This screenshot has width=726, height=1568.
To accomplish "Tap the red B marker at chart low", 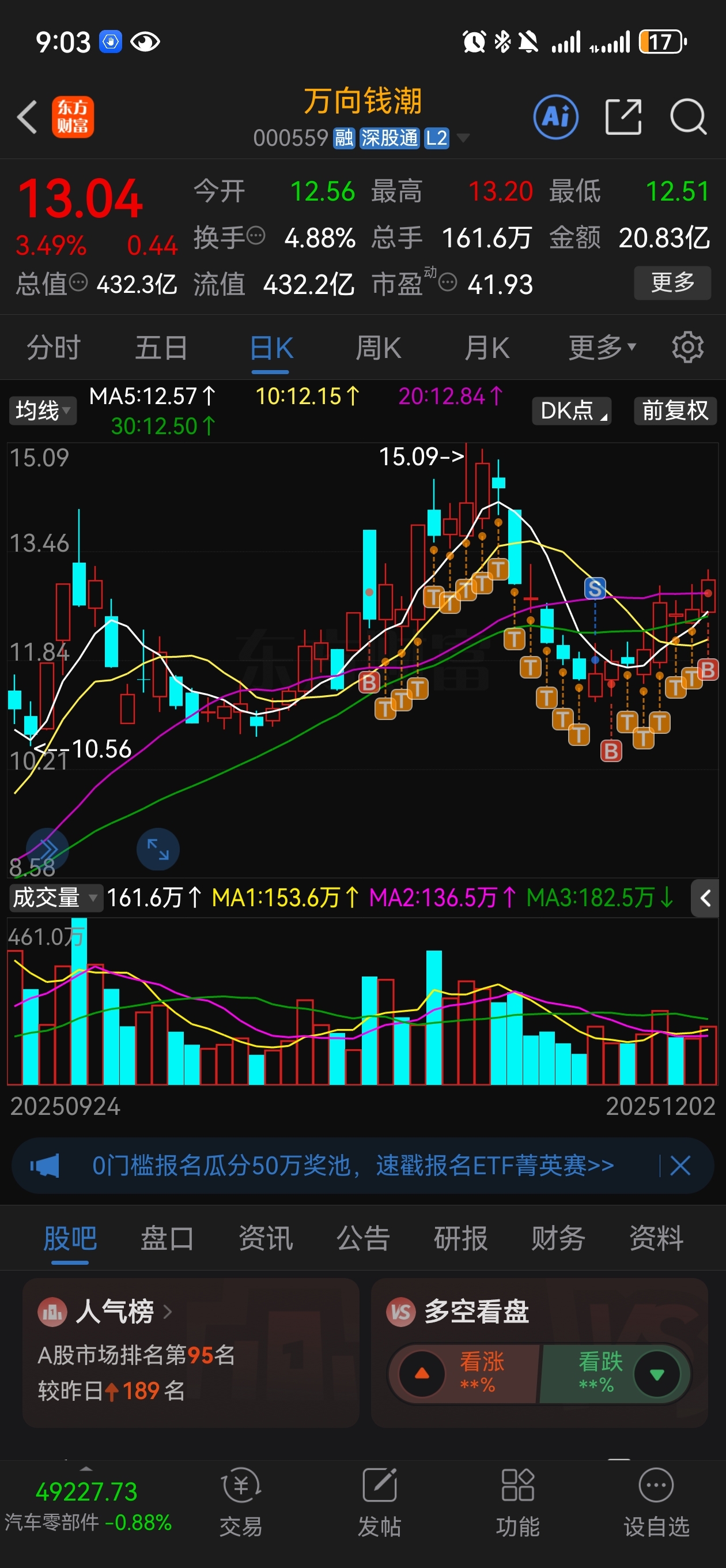I will click(x=611, y=751).
